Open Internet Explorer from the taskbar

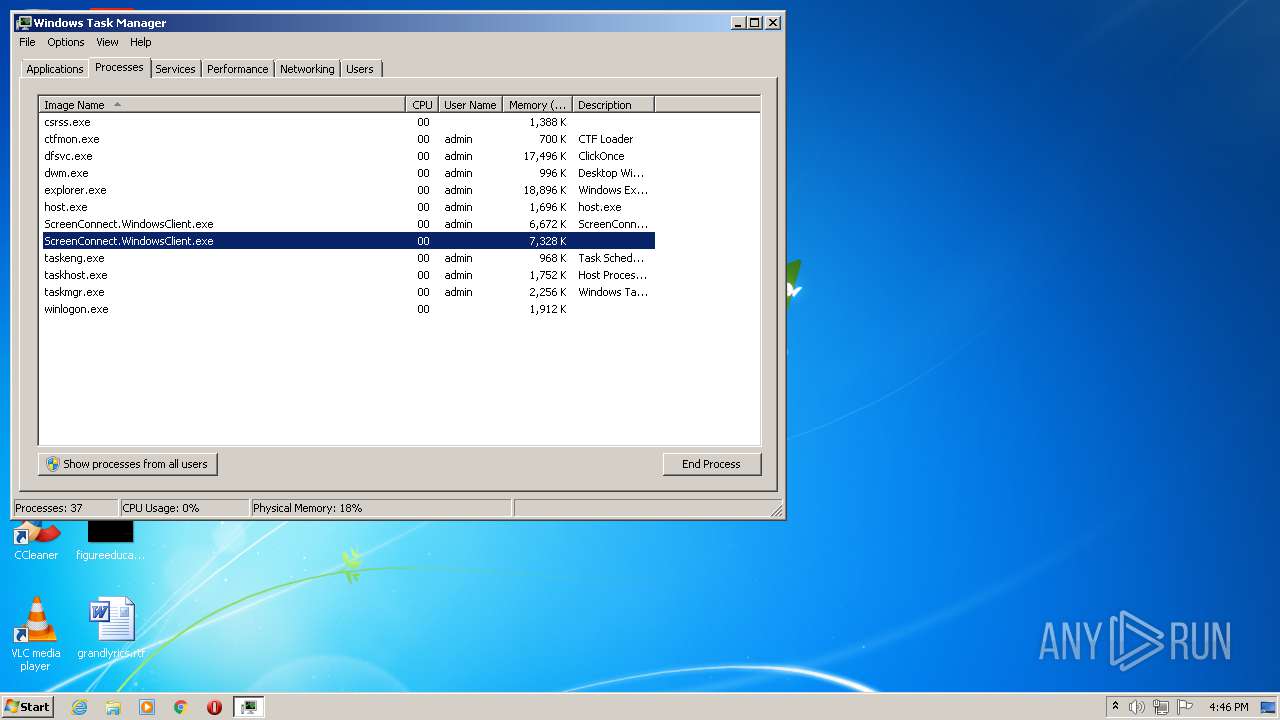80,707
